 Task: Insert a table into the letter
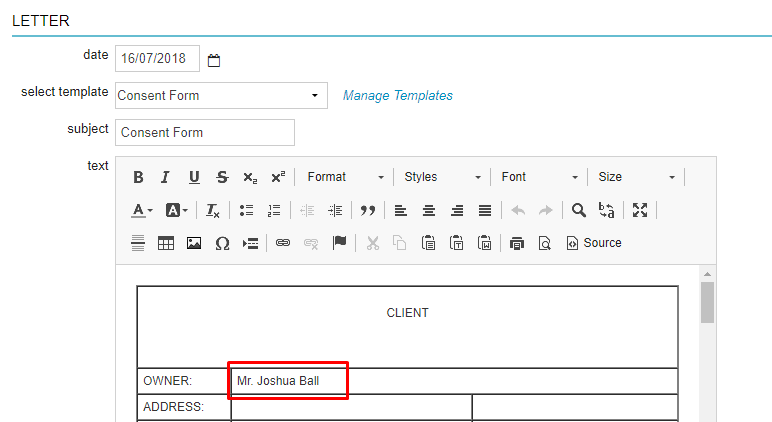[166, 243]
